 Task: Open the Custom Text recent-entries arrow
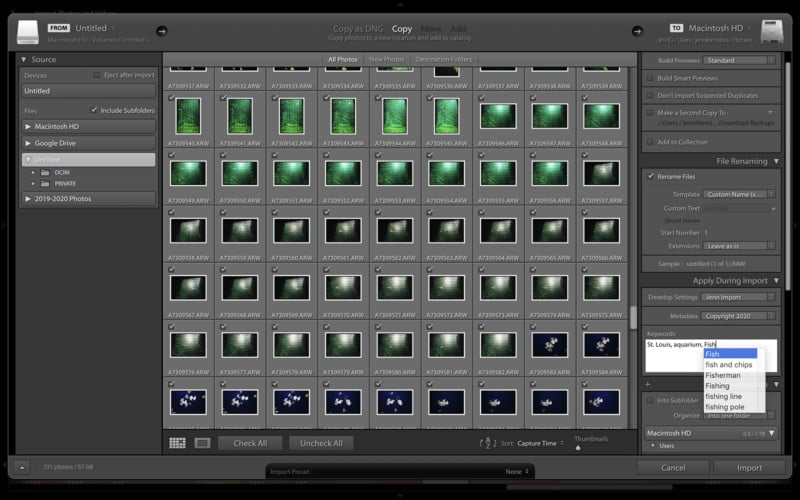(773, 209)
